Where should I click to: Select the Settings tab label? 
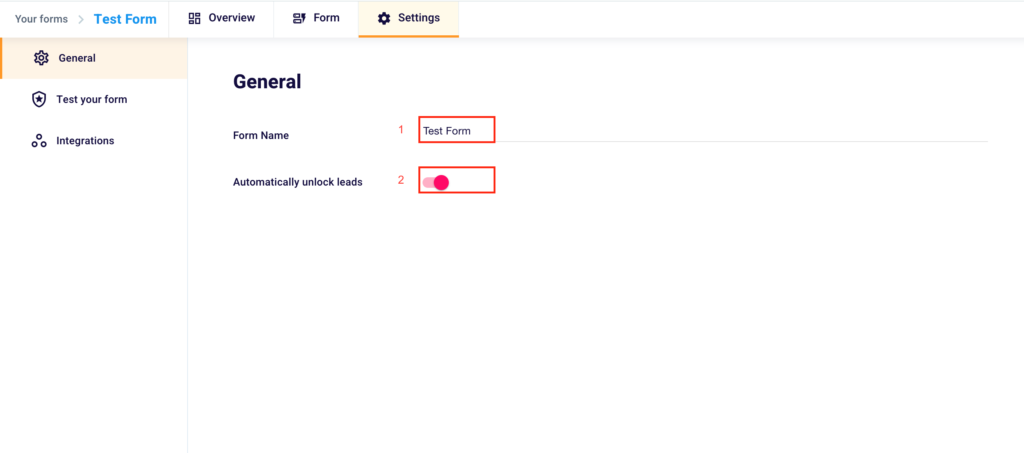click(419, 18)
